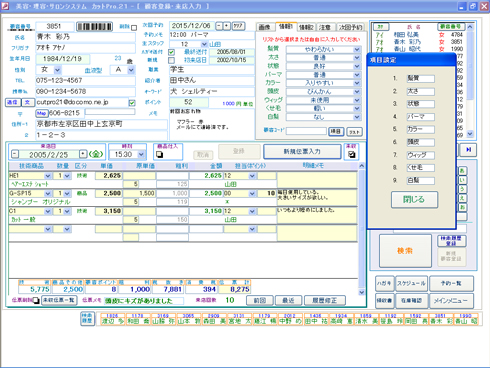Click the う kana filter button
490x368 pixels.
462,189
